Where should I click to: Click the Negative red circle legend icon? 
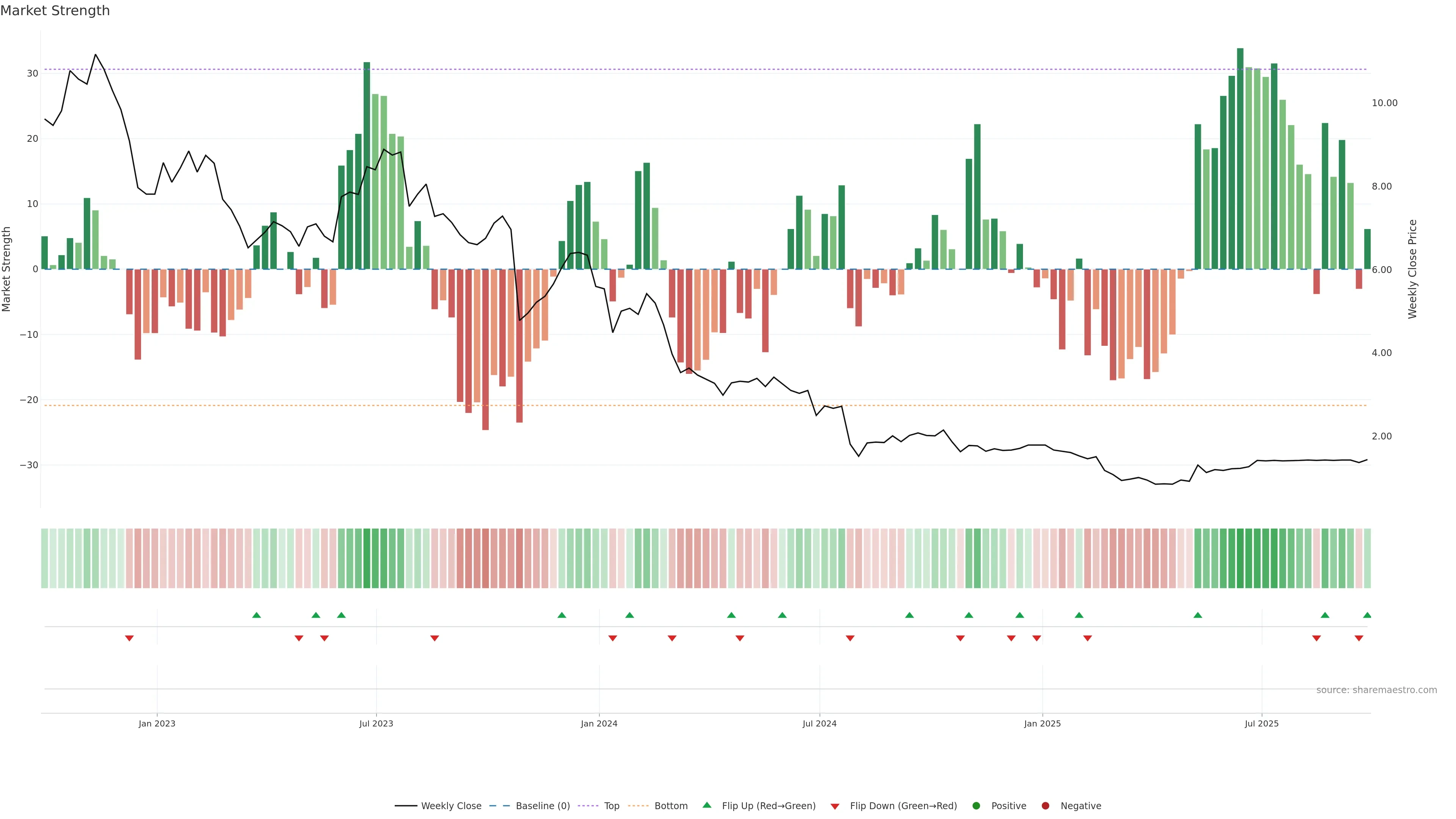click(x=1045, y=805)
